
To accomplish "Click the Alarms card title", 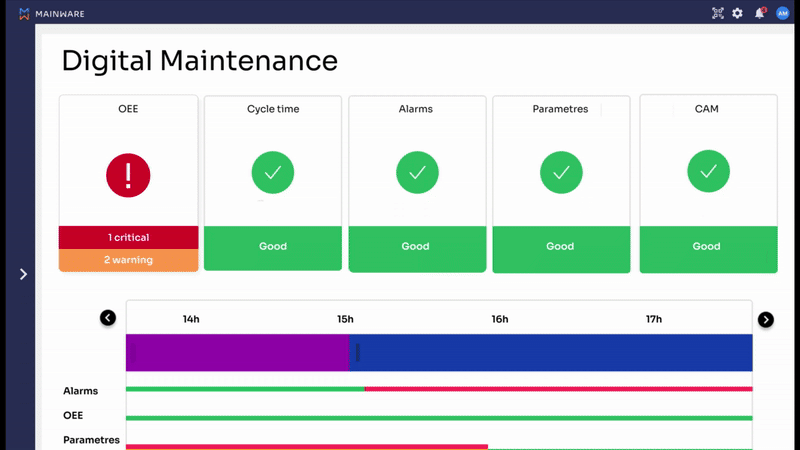I will coord(416,109).
